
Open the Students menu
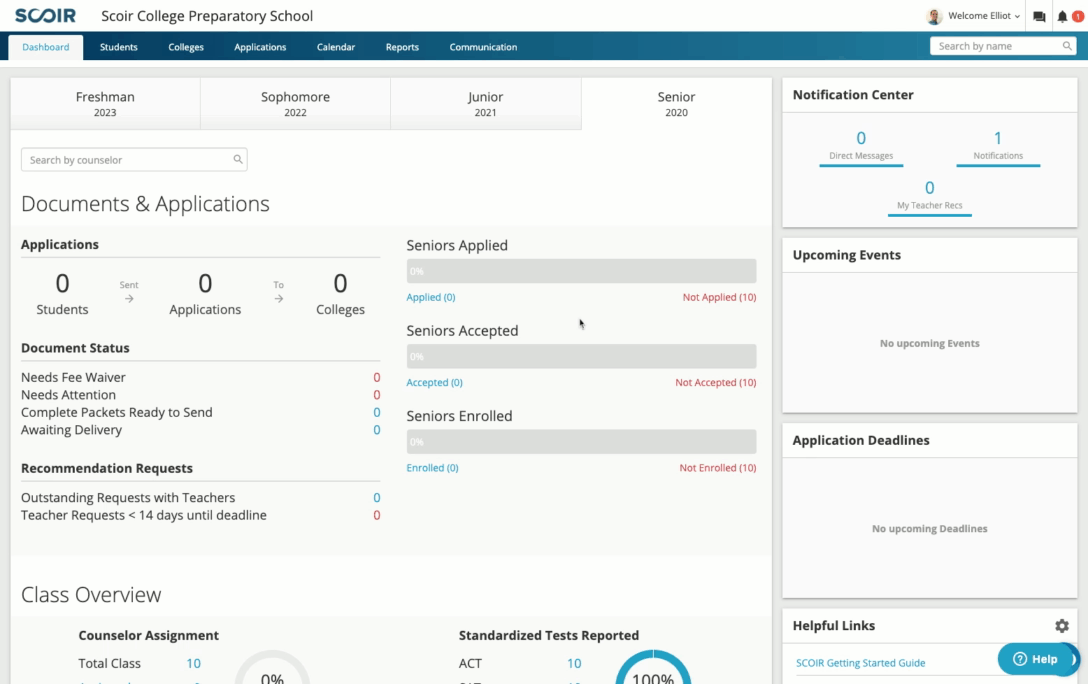[x=119, y=47]
